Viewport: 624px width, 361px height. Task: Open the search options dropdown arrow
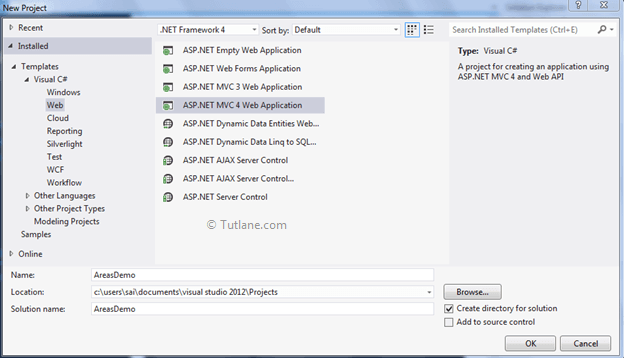[612, 29]
